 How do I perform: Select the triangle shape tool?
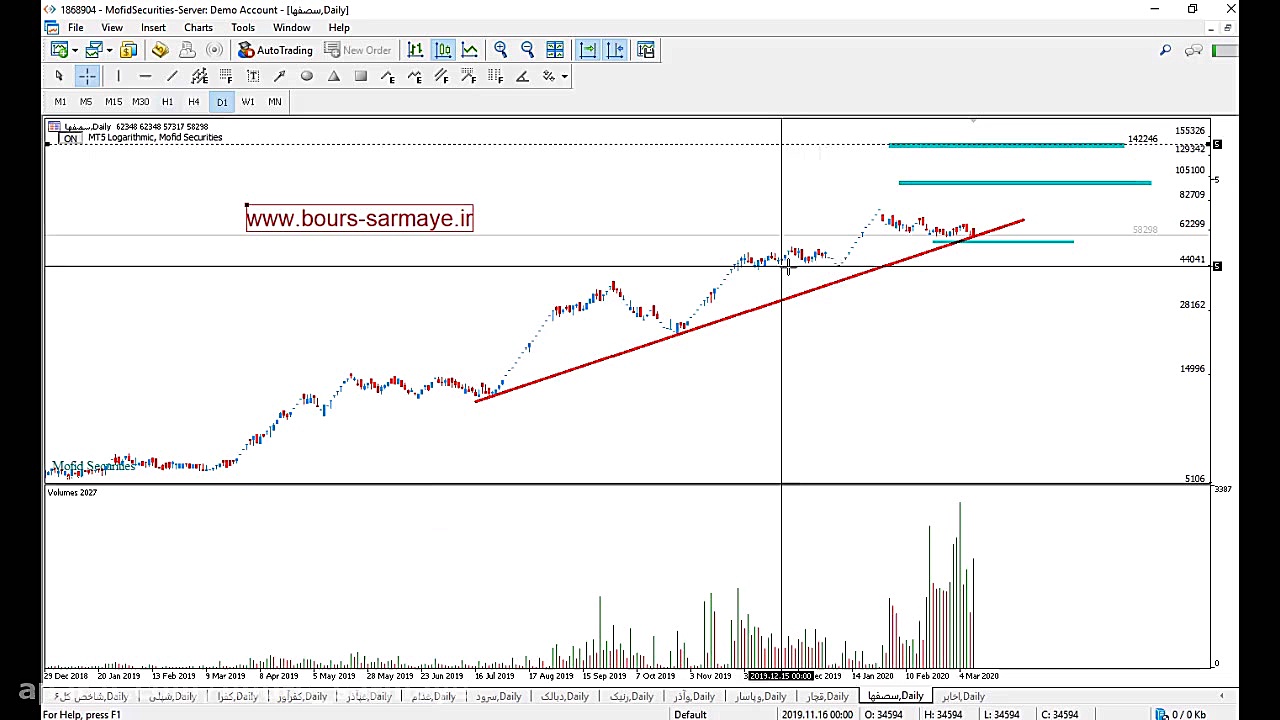click(x=334, y=77)
